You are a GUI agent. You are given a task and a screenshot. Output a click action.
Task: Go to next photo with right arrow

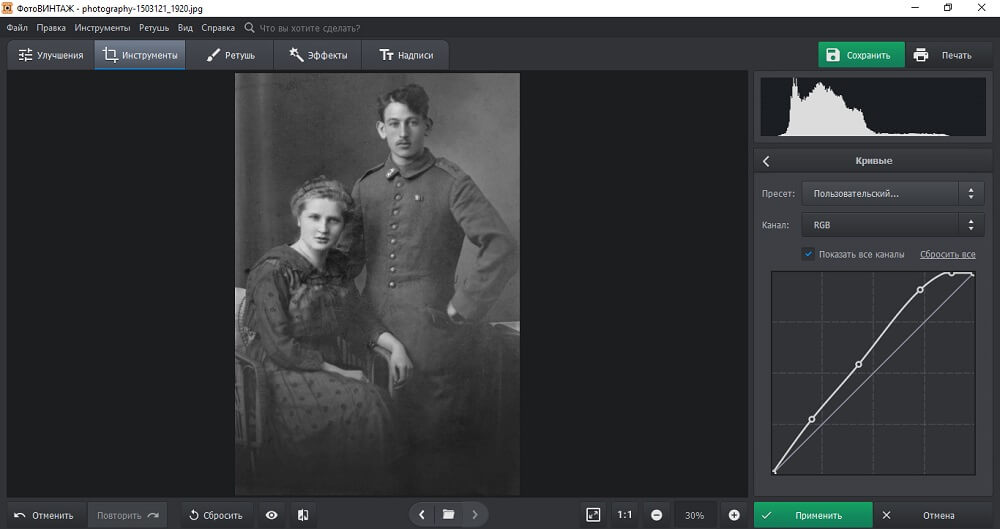[475, 514]
